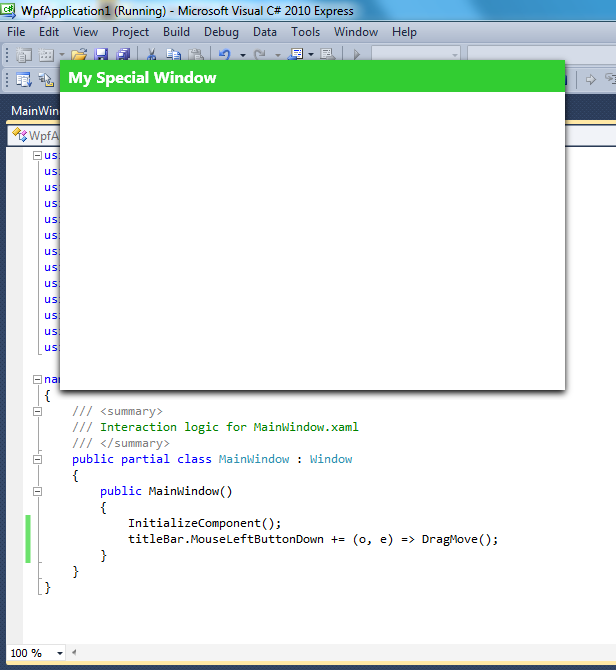616x670 pixels.
Task: Click the New Project toolbar icon
Action: [x=24, y=54]
